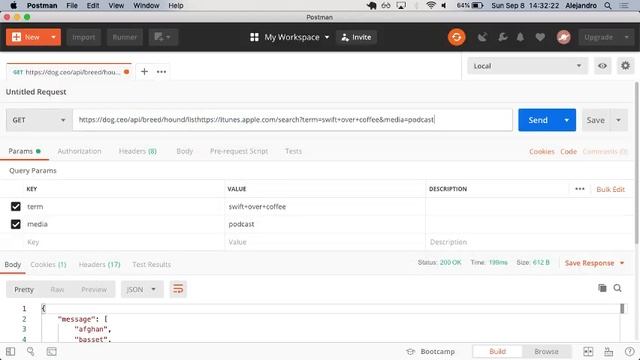Toggle response line wrap icon
The width and height of the screenshot is (640, 360).
pos(178,289)
